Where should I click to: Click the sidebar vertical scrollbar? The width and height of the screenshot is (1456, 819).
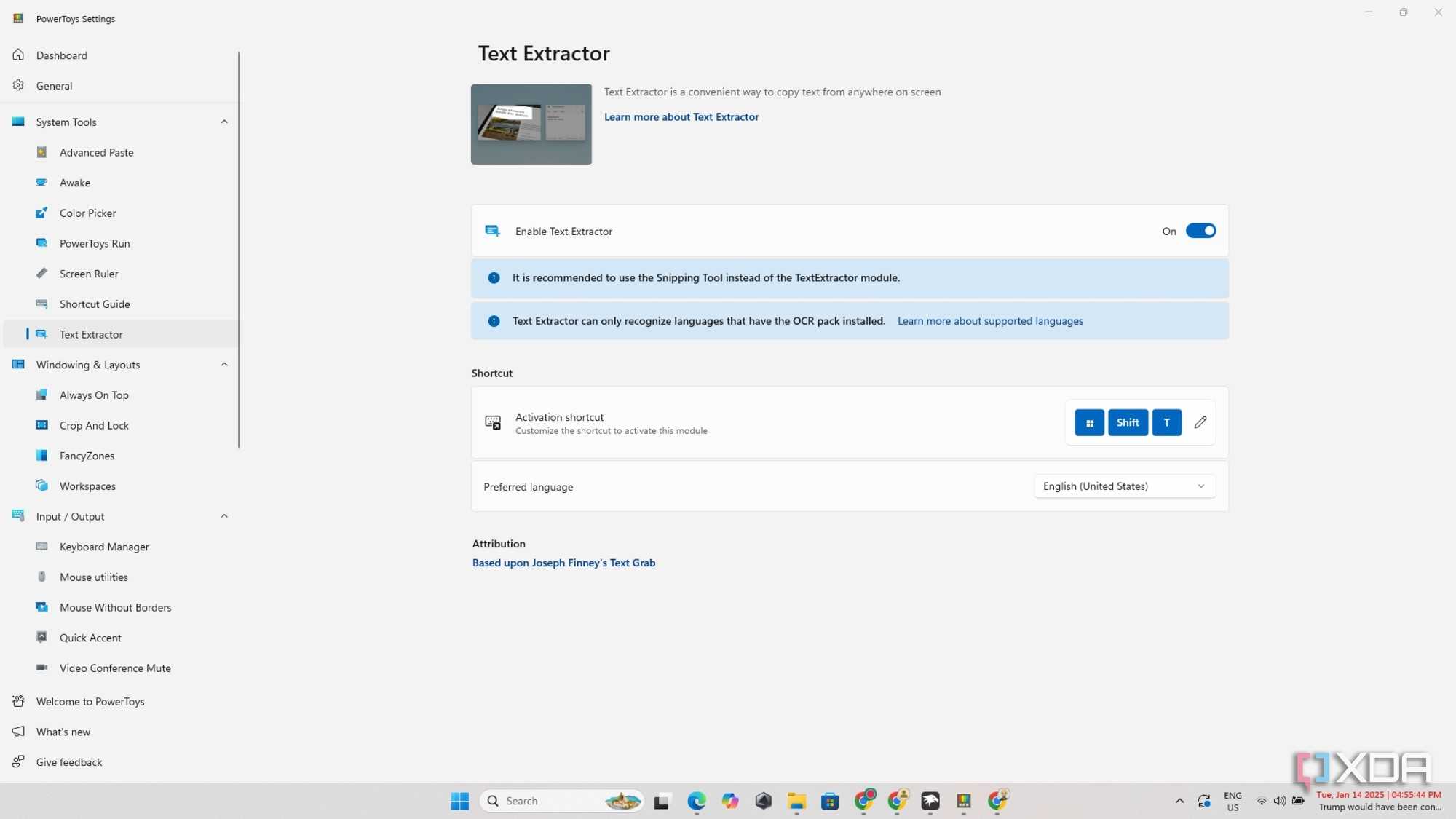point(239,250)
